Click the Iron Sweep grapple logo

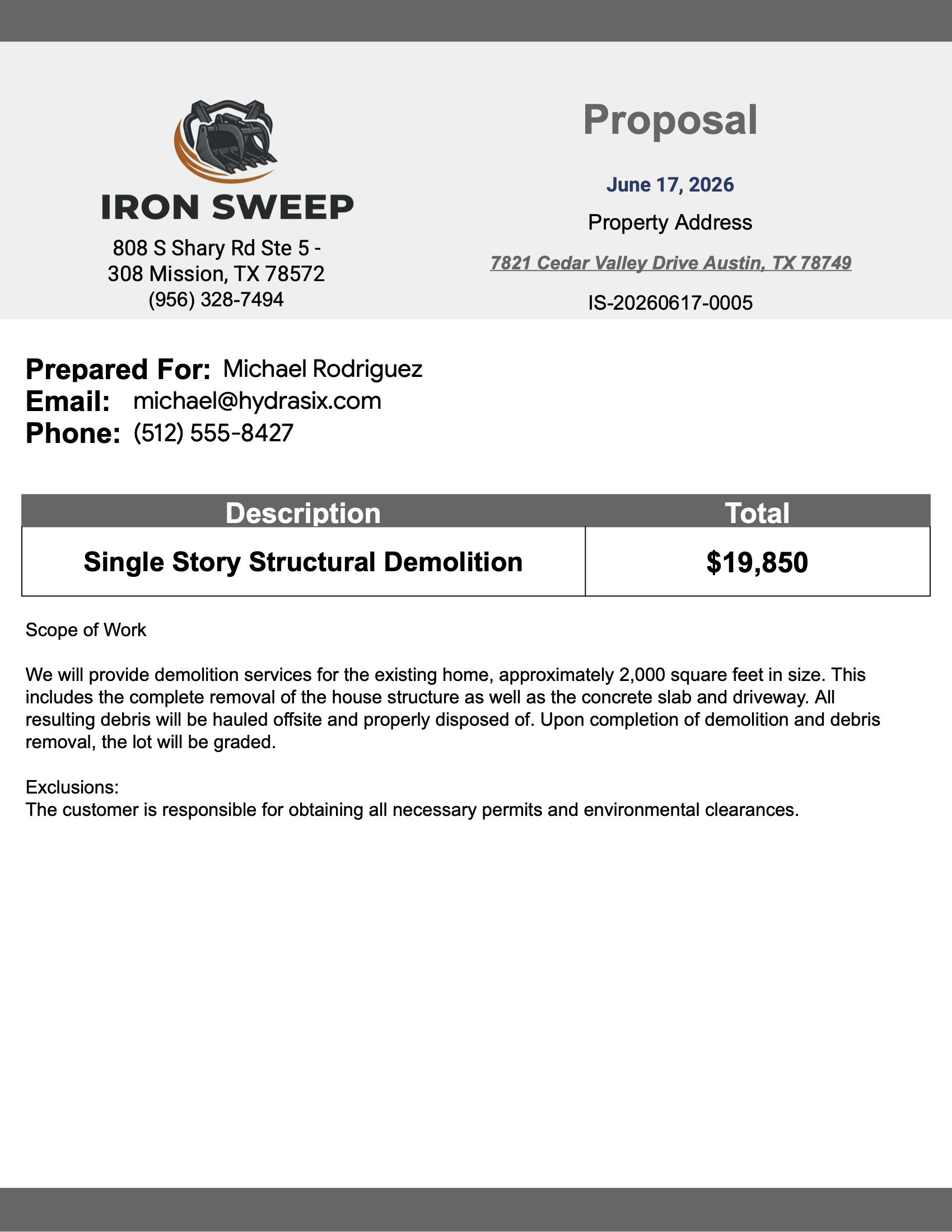pos(225,142)
